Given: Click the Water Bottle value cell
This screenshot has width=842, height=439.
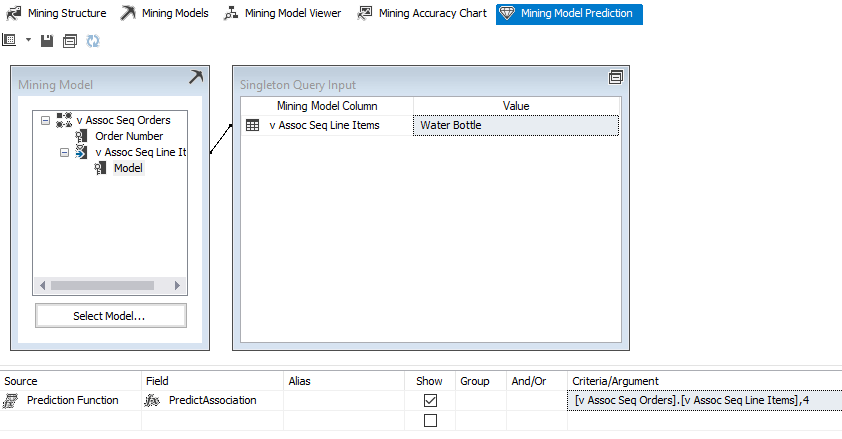Looking at the screenshot, I should pos(515,125).
